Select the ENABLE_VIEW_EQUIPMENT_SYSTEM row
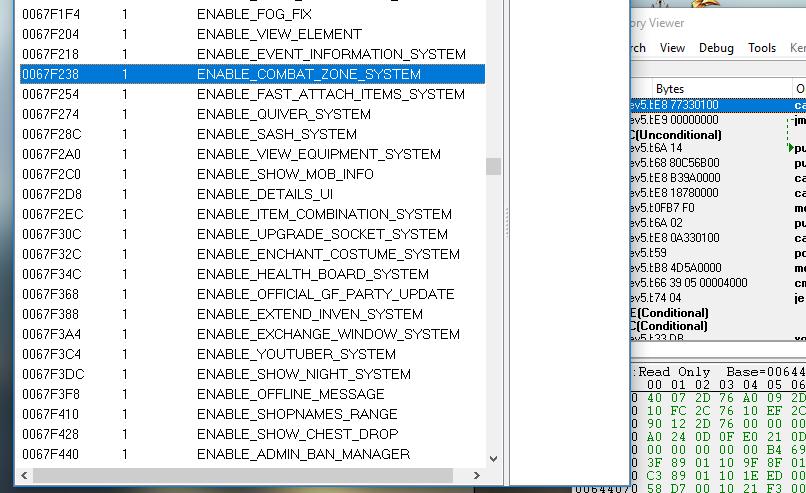 click(252, 154)
